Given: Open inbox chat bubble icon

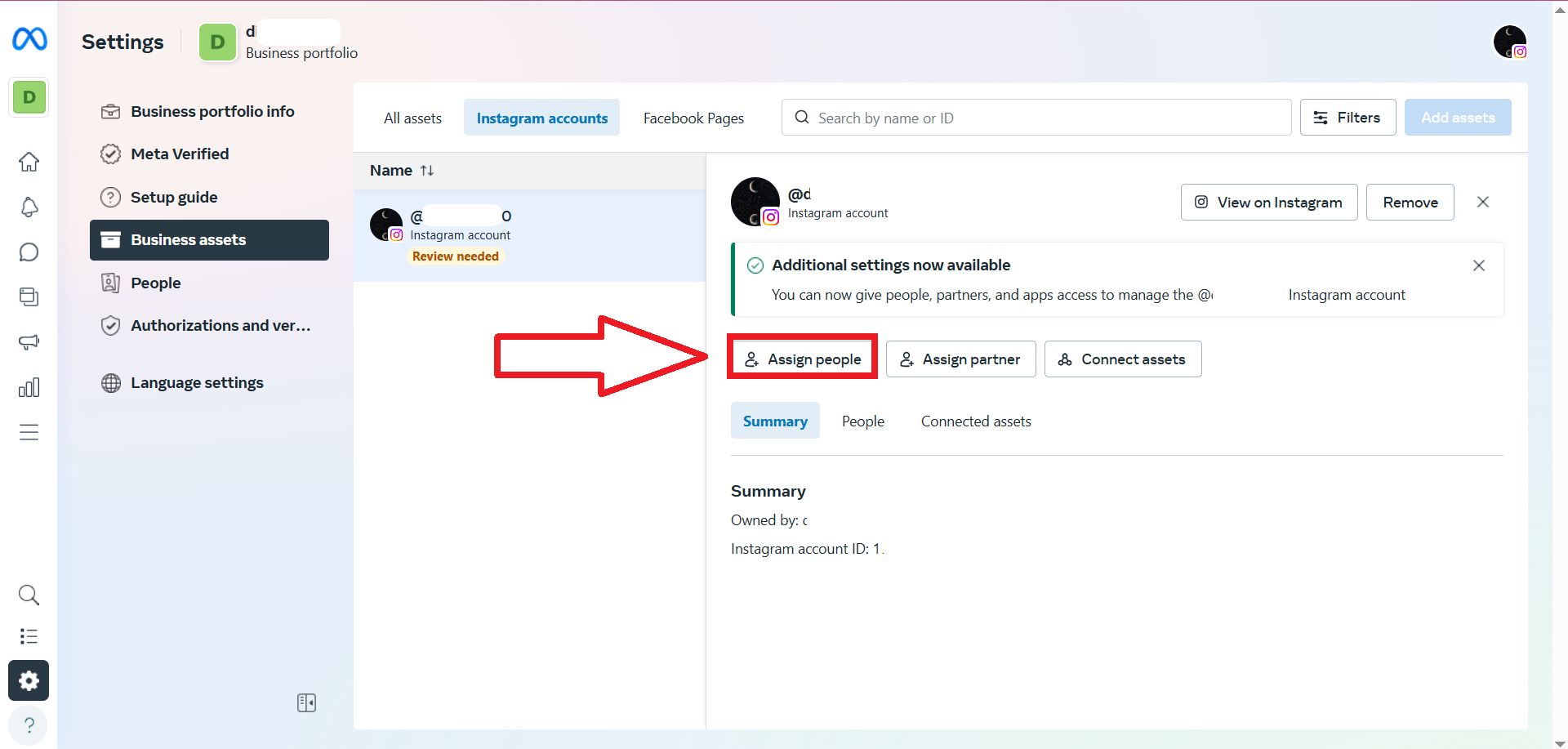Looking at the screenshot, I should [x=29, y=252].
